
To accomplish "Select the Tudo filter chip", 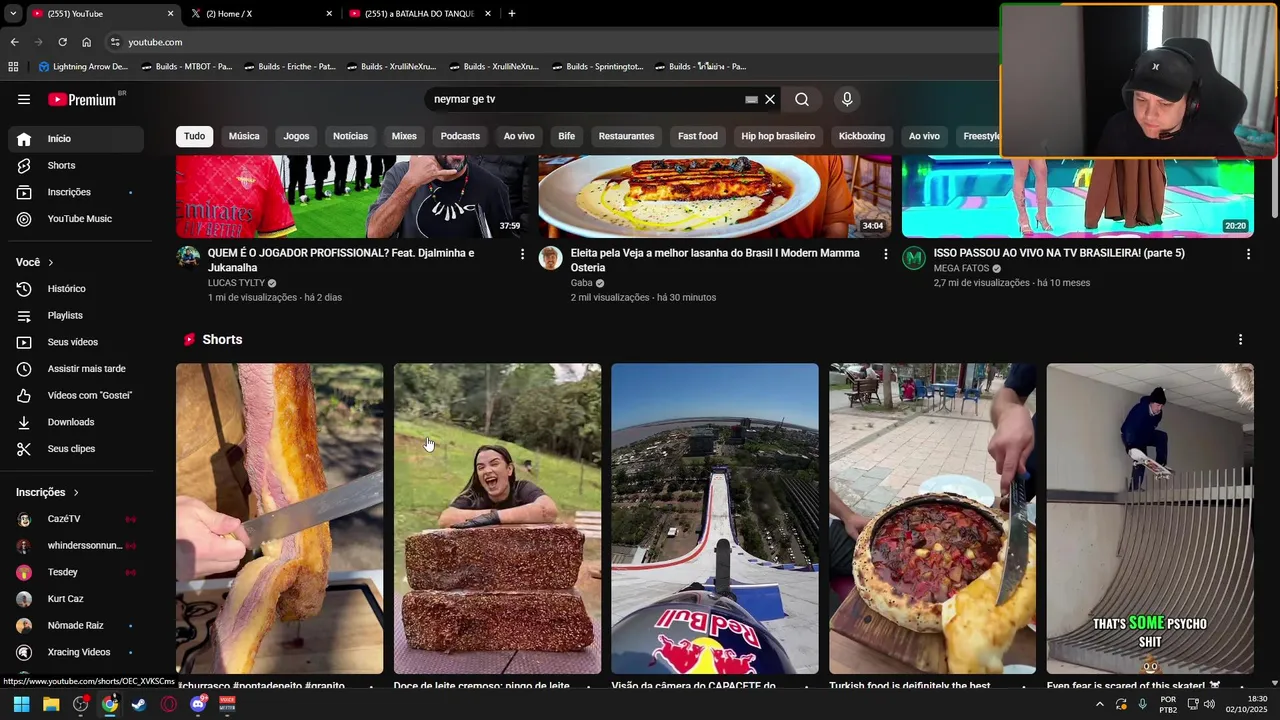I will tap(194, 136).
